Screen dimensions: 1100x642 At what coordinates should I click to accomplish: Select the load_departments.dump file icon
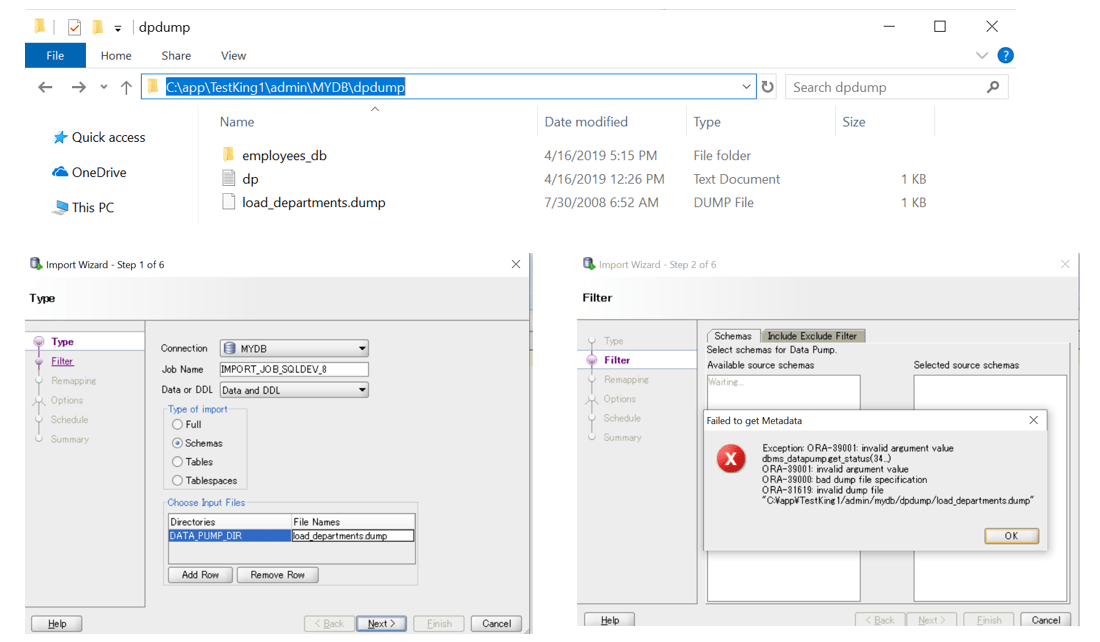coord(228,202)
